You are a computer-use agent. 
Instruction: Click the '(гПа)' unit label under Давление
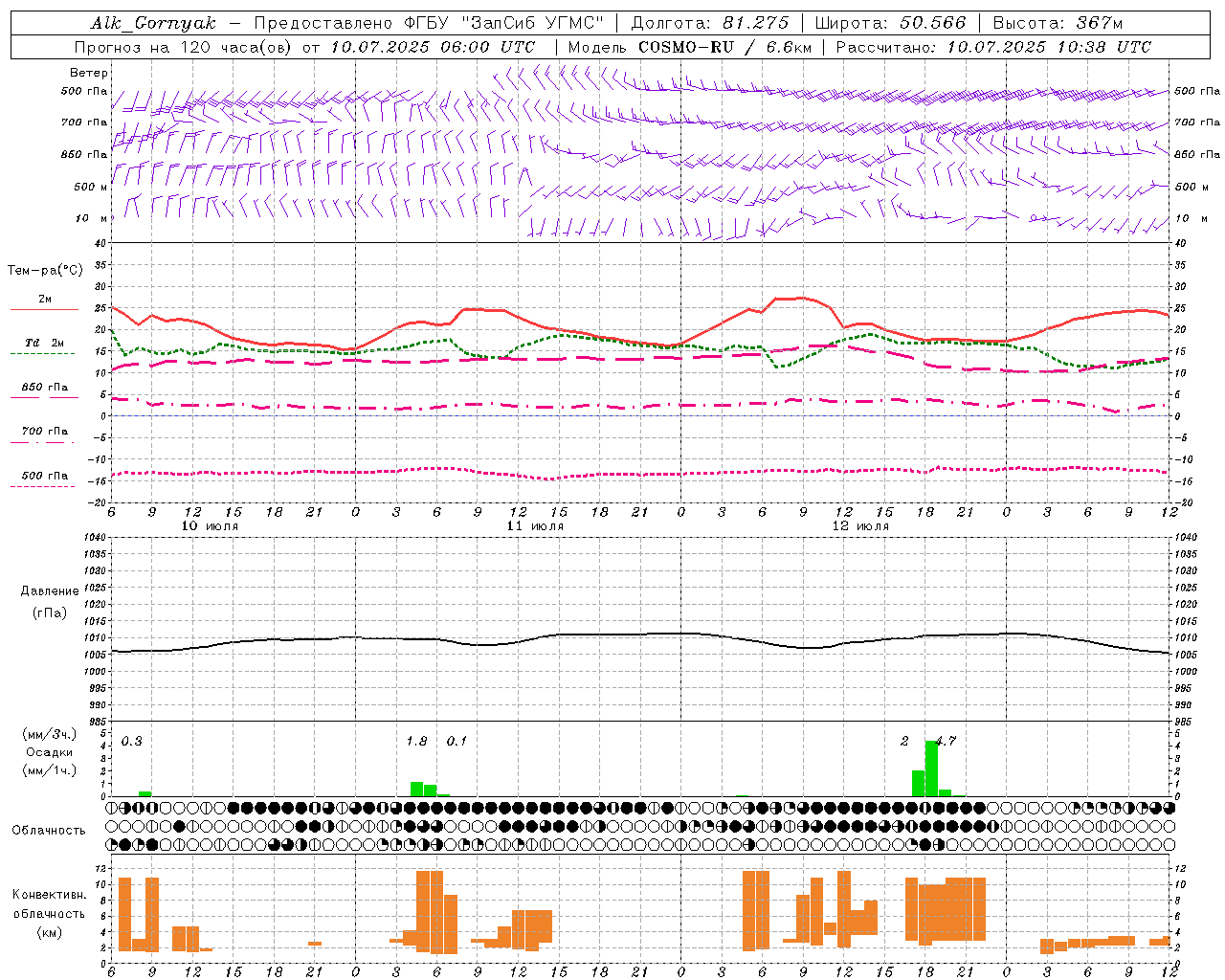pos(49,612)
